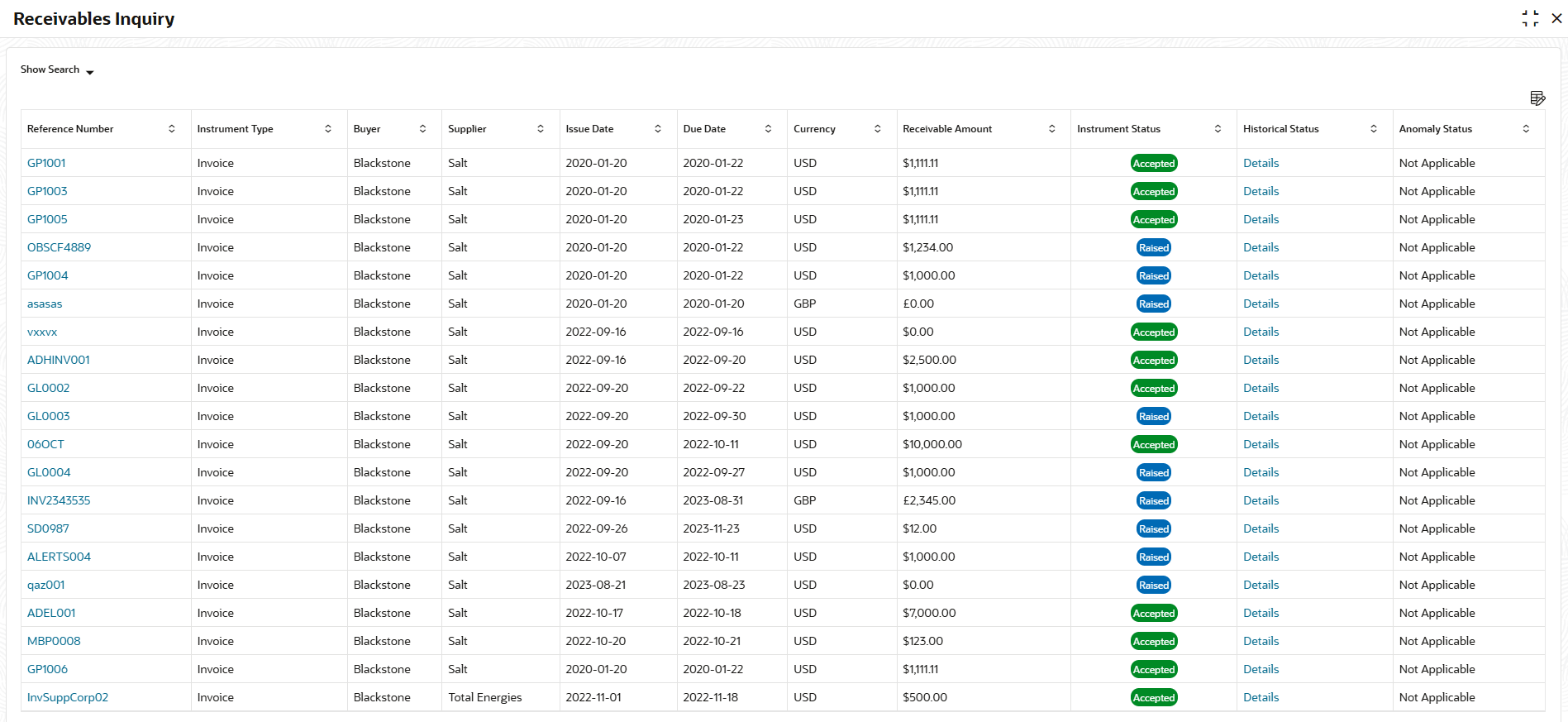Click the Raised status badge for asasas
This screenshot has height=722, width=1568.
[x=1154, y=304]
